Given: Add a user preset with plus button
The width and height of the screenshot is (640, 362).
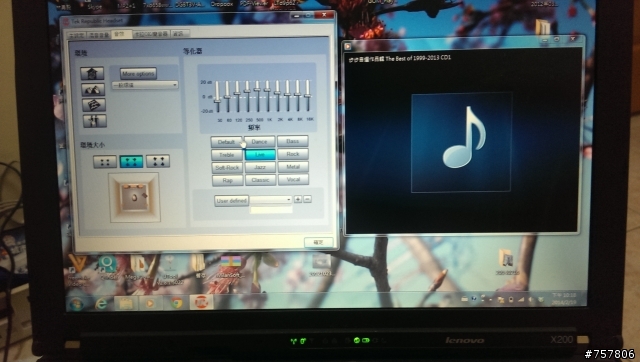Looking at the screenshot, I should point(298,199).
